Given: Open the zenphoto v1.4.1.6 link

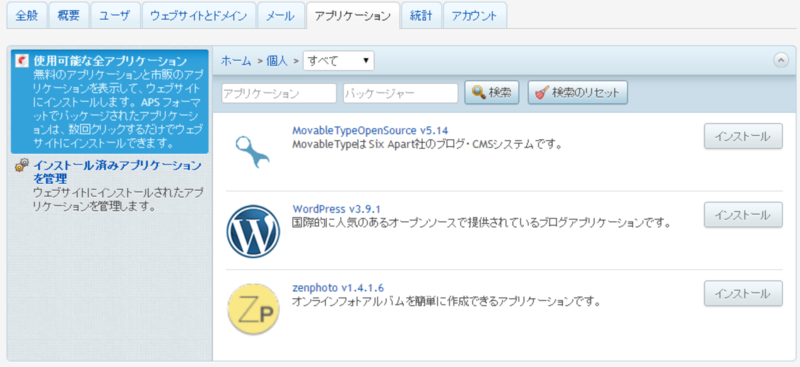Looking at the screenshot, I should tap(338, 287).
